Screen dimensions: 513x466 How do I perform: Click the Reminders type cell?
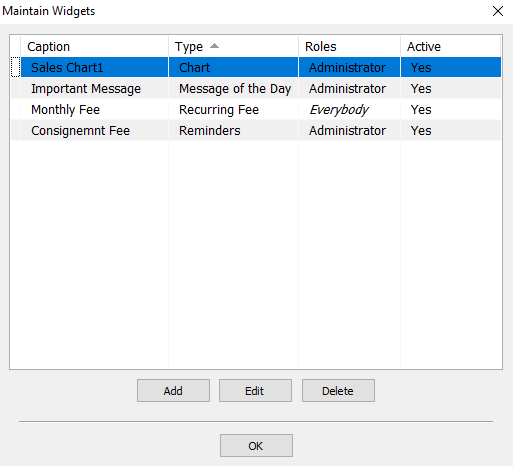pyautogui.click(x=233, y=130)
